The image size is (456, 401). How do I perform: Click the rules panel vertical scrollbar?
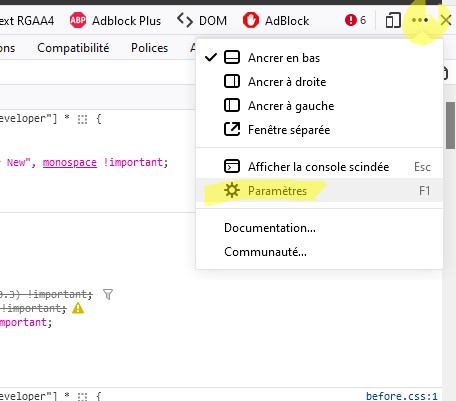[451, 125]
